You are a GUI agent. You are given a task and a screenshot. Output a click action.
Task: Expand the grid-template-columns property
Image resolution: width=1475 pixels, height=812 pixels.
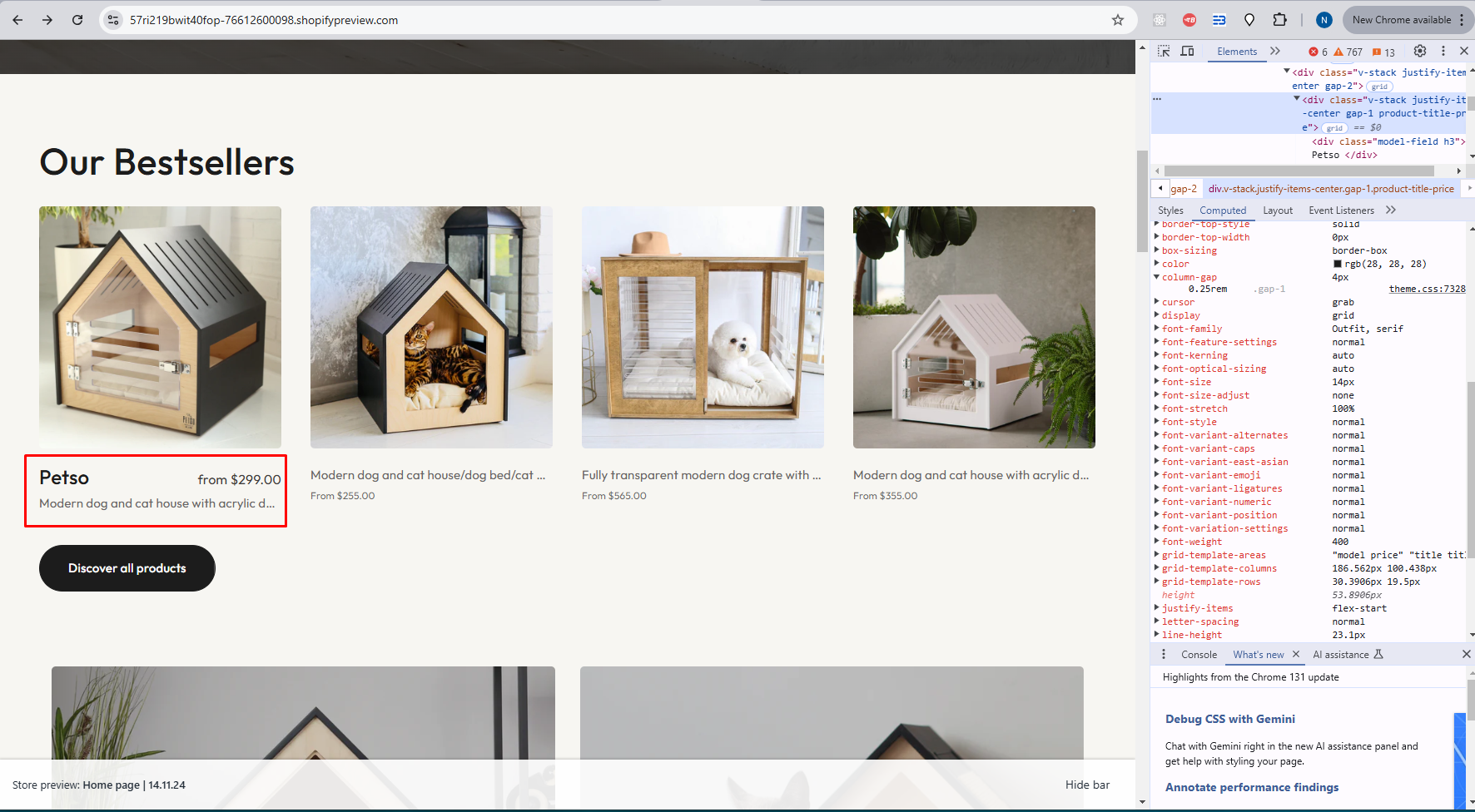(x=1156, y=568)
